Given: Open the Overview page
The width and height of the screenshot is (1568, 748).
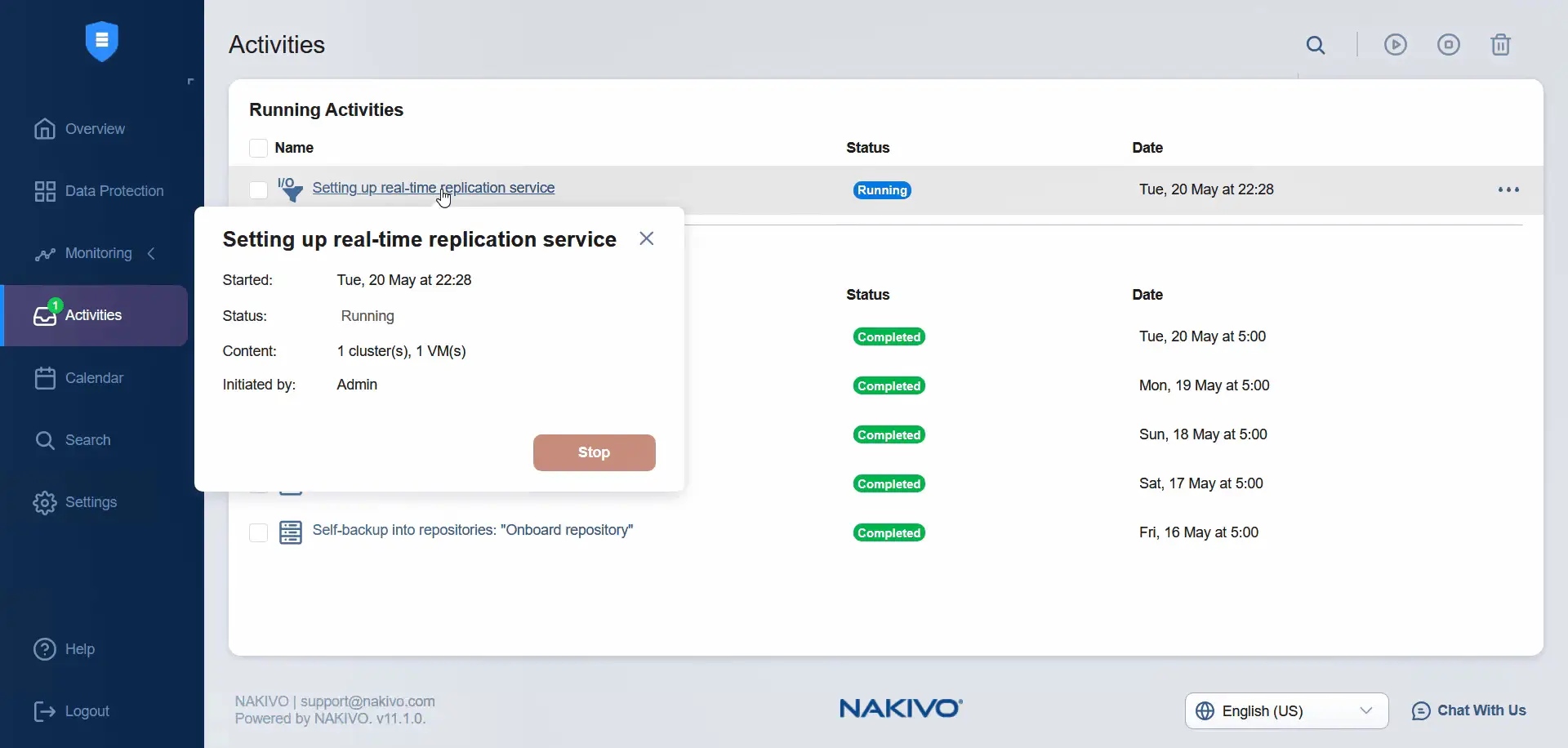Looking at the screenshot, I should [x=94, y=128].
